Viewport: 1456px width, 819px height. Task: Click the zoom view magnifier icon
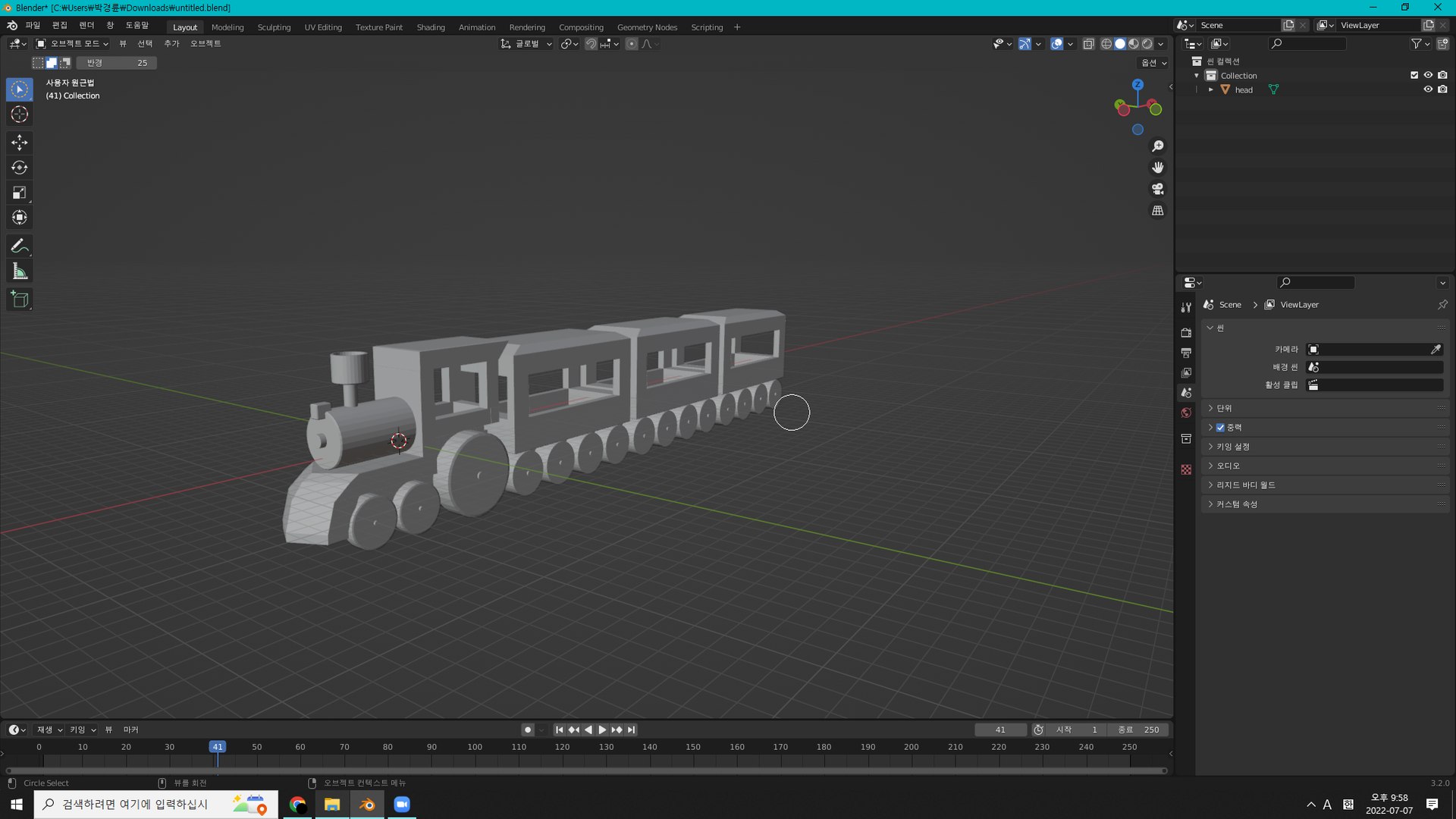point(1158,146)
